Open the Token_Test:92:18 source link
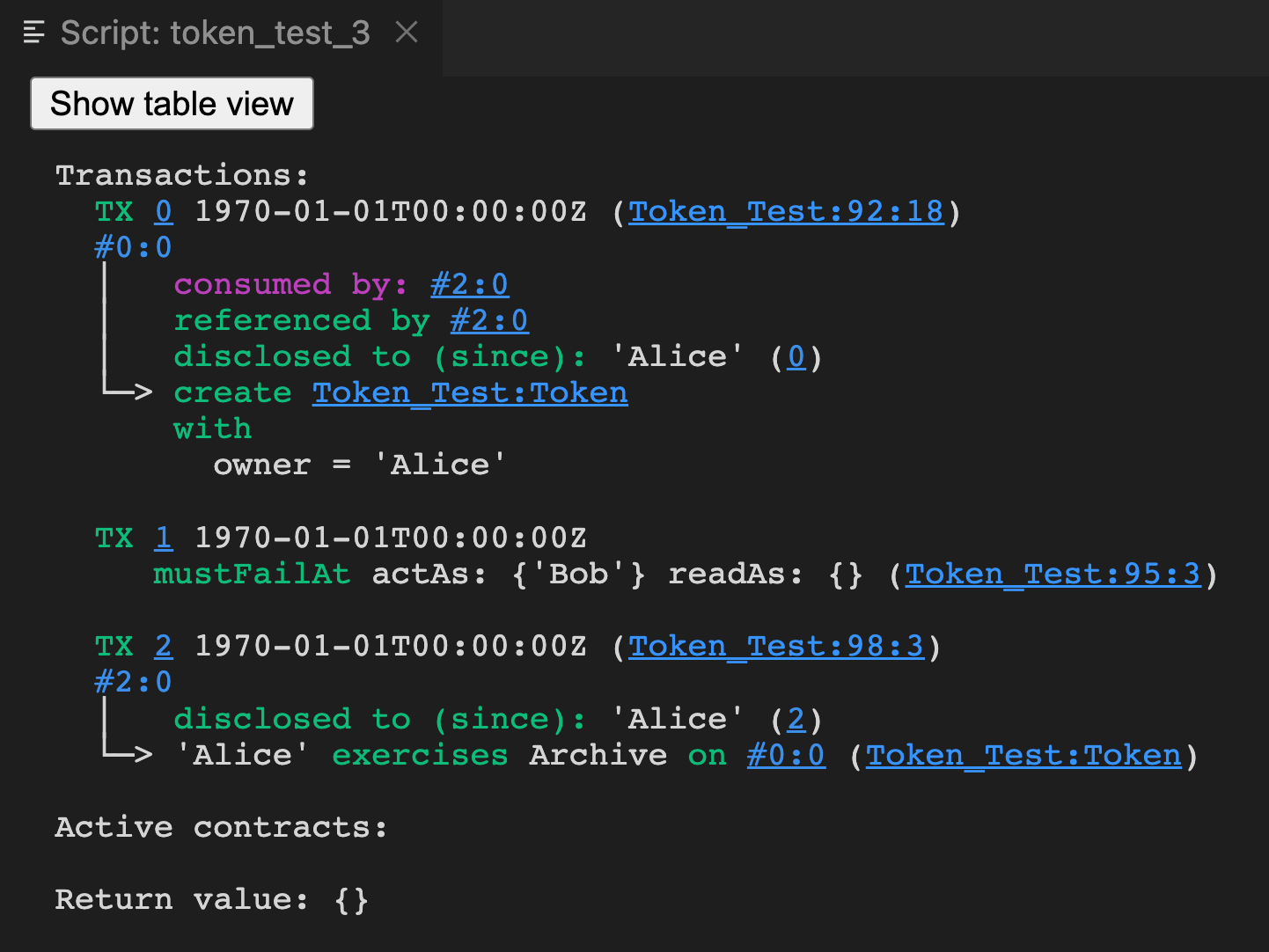The image size is (1269, 952). point(786,211)
